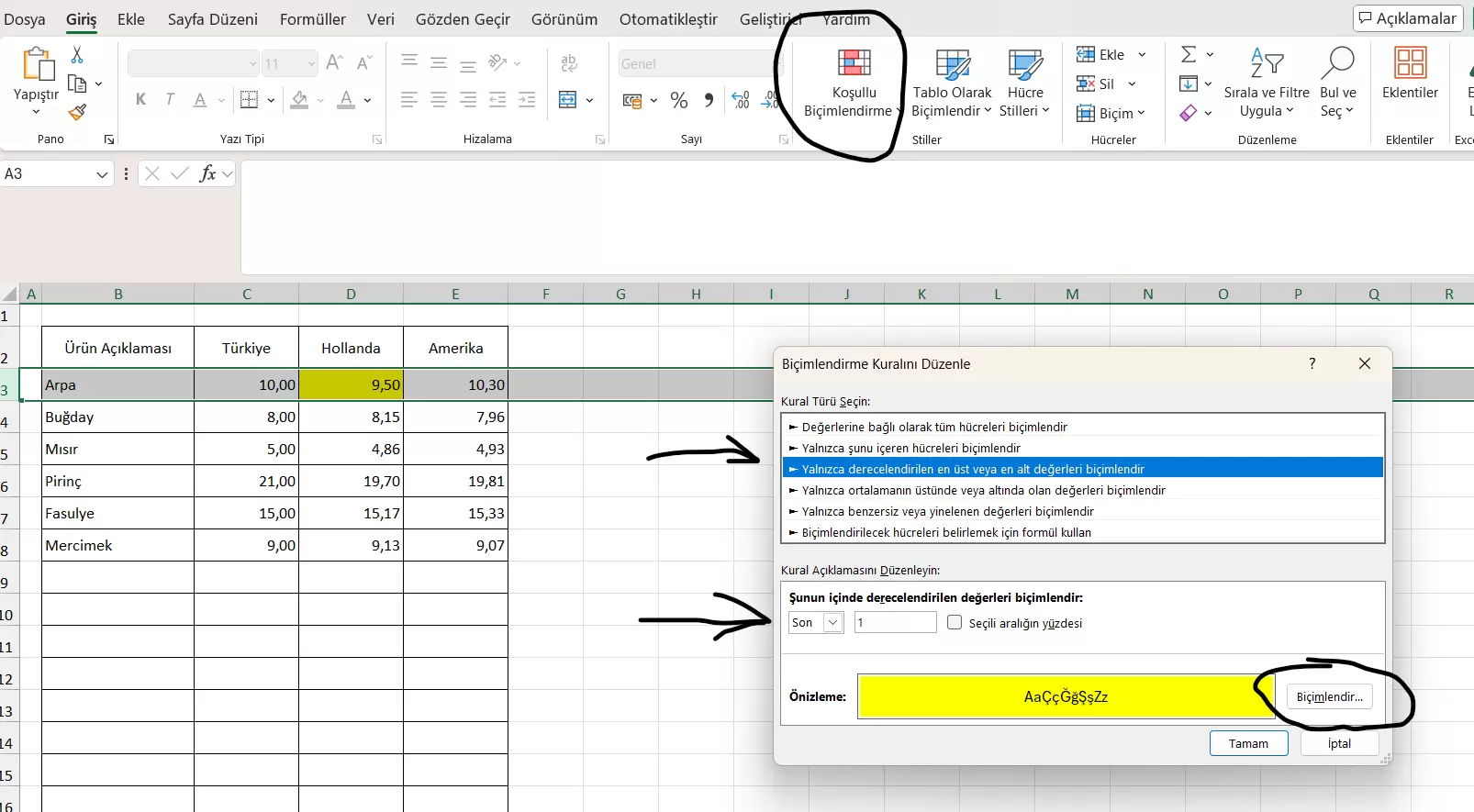Switch to the Veri tab
The height and width of the screenshot is (812, 1474).
click(x=381, y=19)
